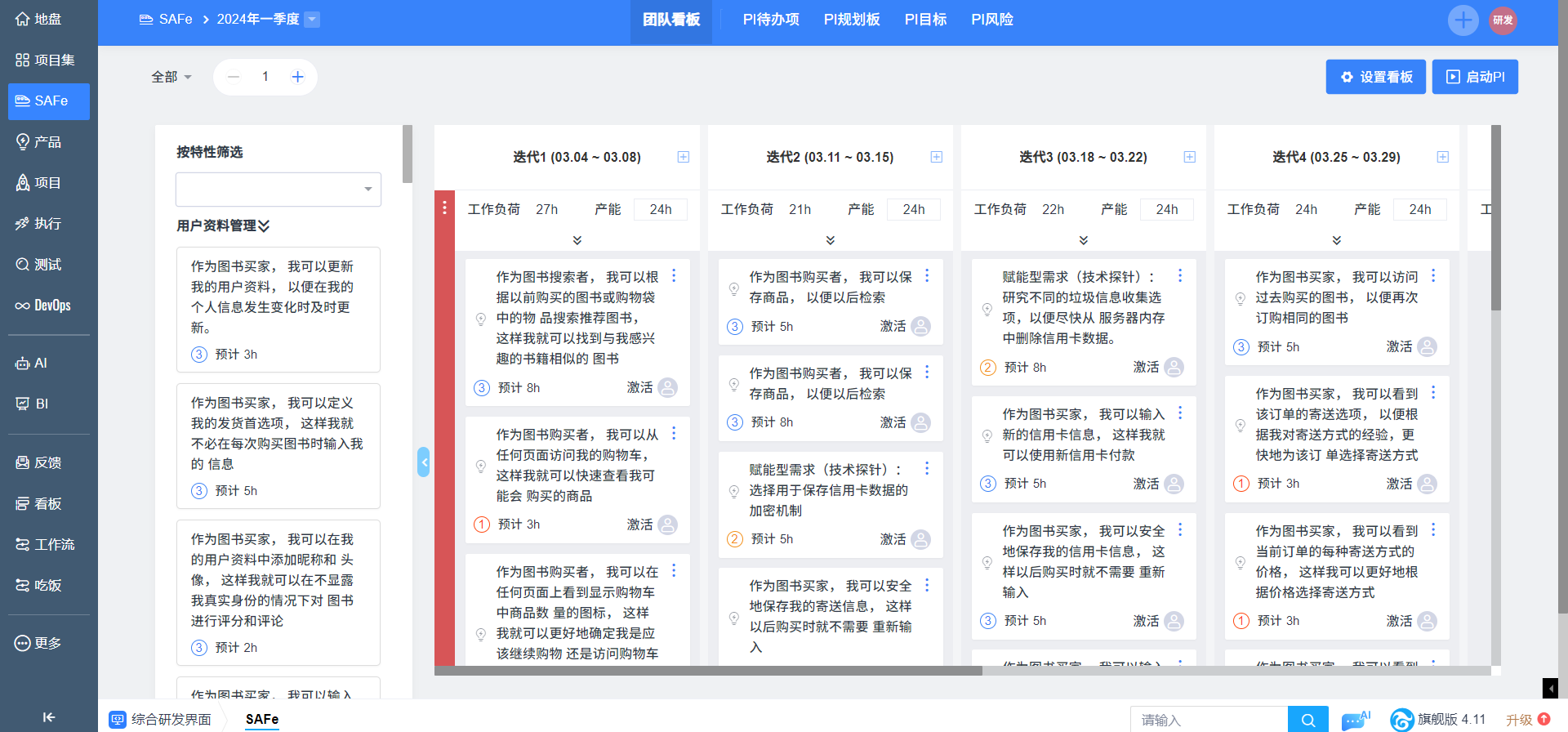Viewport: 1568px width, 732px height.
Task: Switch to the PI规划板 tab
Action: [851, 20]
